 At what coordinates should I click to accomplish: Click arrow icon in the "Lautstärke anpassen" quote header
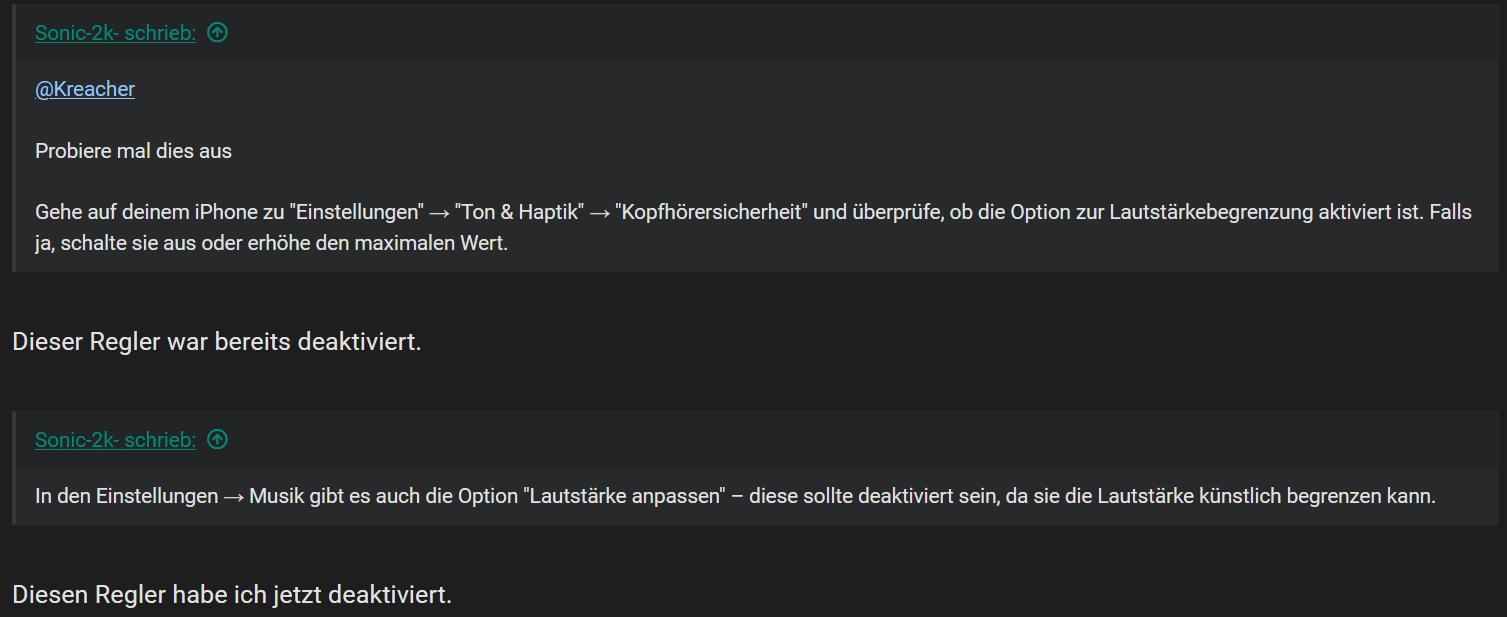(x=217, y=440)
